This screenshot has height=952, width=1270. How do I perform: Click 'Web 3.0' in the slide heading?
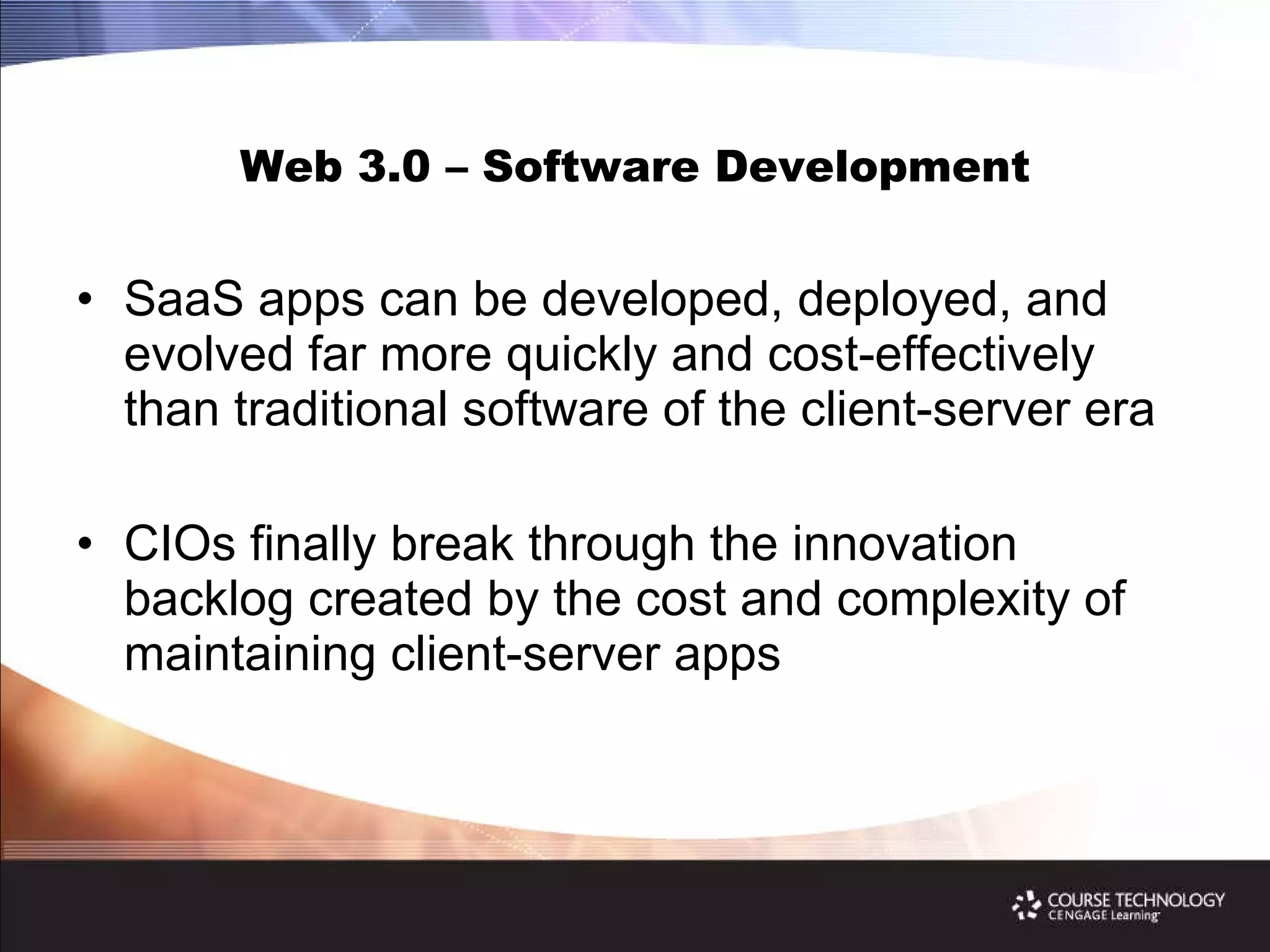335,167
